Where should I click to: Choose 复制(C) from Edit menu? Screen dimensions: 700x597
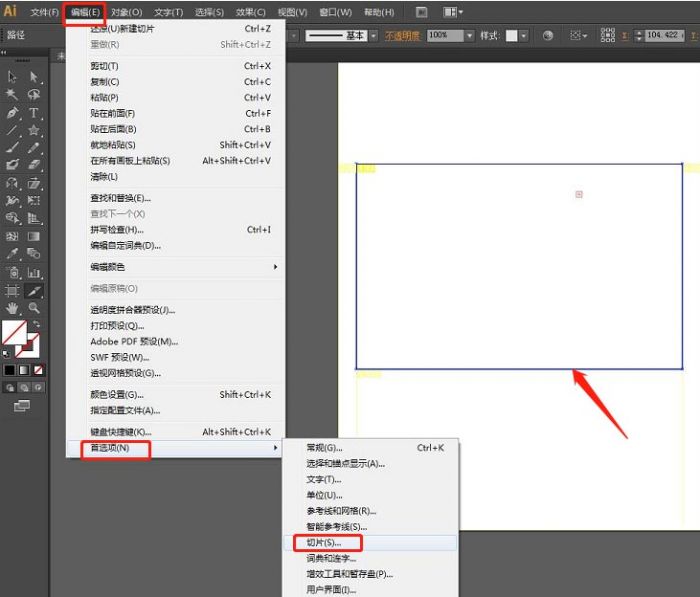[176, 82]
